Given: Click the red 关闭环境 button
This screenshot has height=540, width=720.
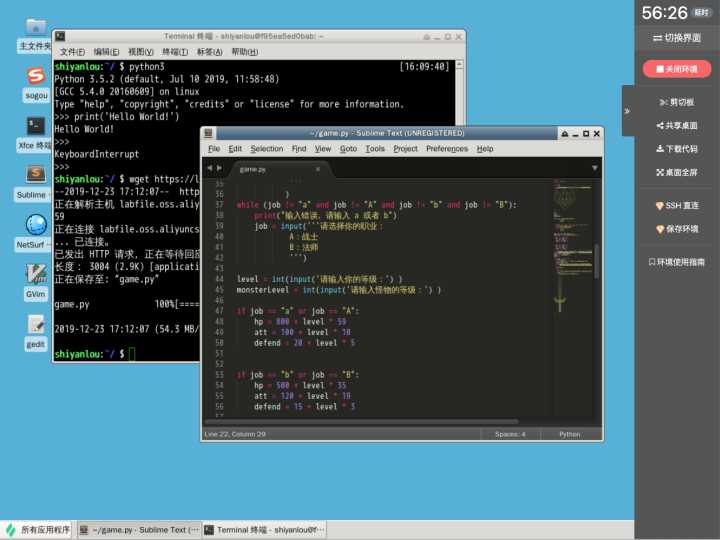Looking at the screenshot, I should click(677, 69).
